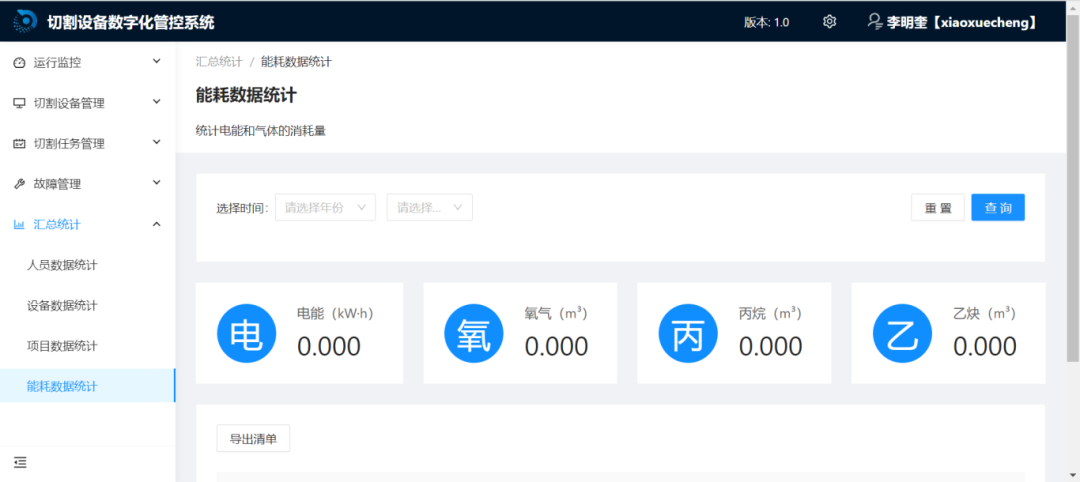Click the blue 氧 circle icon
The width and height of the screenshot is (1080, 482).
(473, 333)
